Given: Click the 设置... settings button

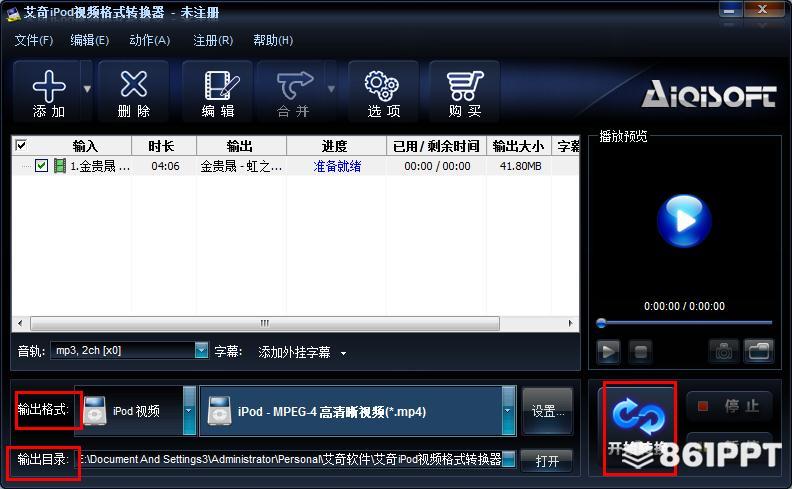Looking at the screenshot, I should click(548, 411).
